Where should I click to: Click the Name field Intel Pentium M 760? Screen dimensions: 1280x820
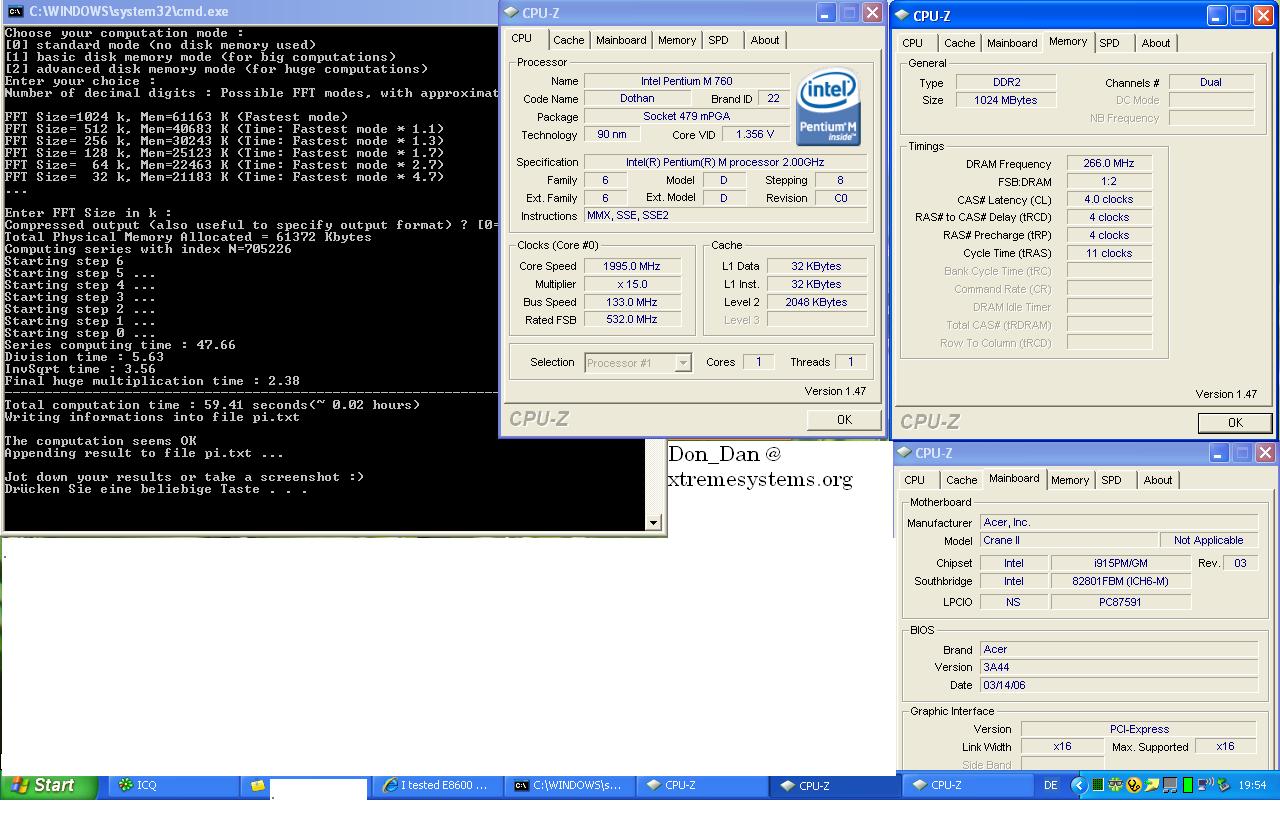point(686,81)
